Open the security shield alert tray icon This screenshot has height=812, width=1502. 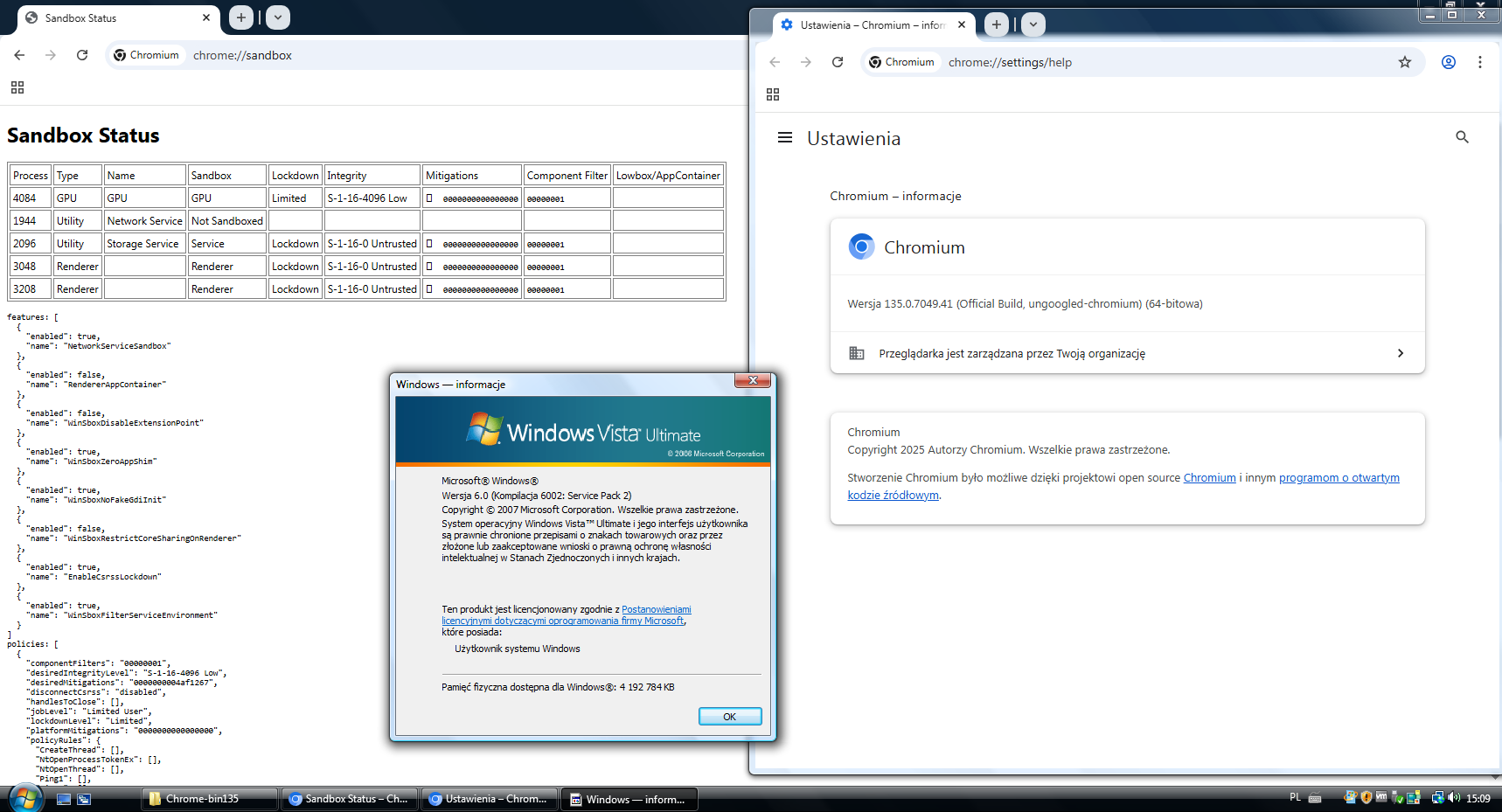tap(1366, 797)
